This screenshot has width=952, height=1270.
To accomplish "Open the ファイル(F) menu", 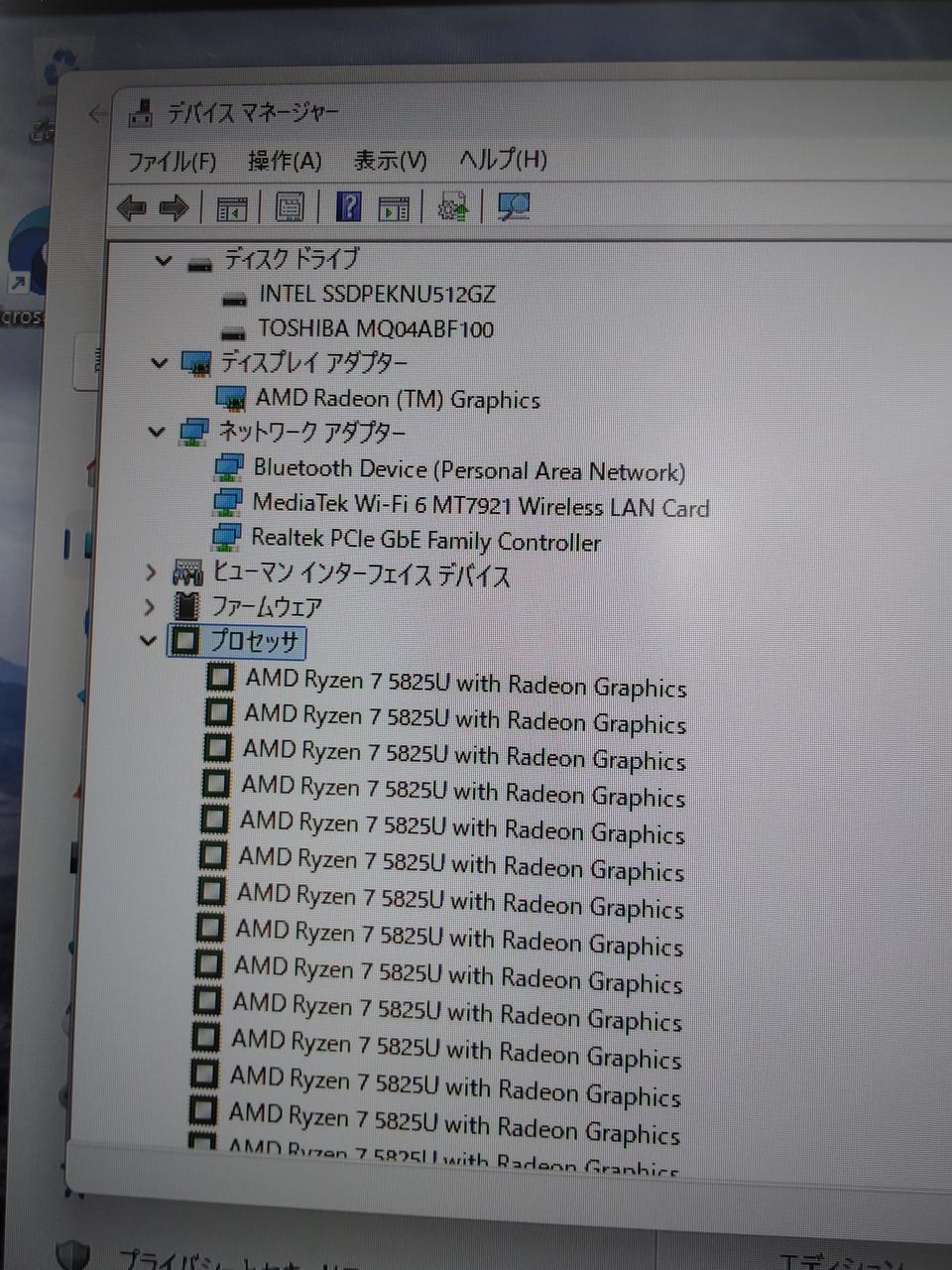I will click(172, 161).
